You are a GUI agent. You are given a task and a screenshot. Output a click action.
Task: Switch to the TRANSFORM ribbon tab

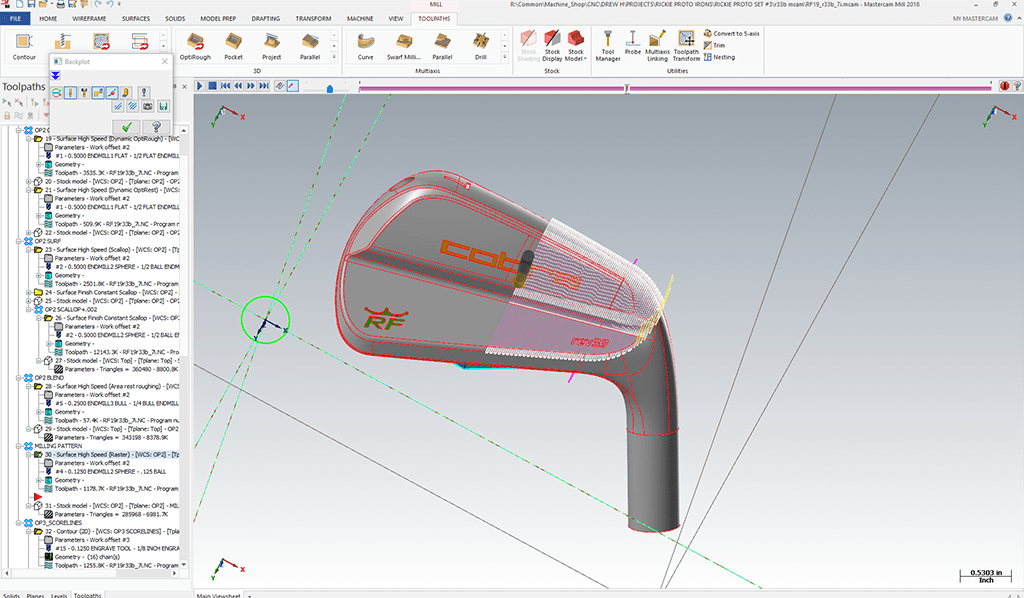313,18
